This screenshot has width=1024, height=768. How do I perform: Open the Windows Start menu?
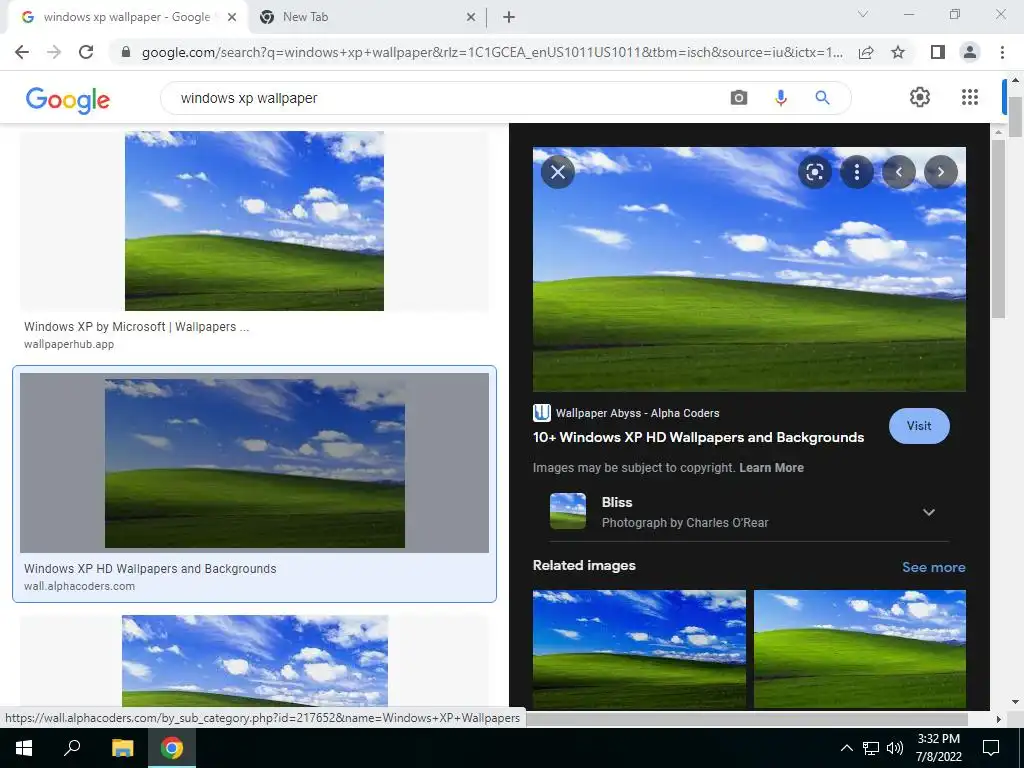[24, 748]
